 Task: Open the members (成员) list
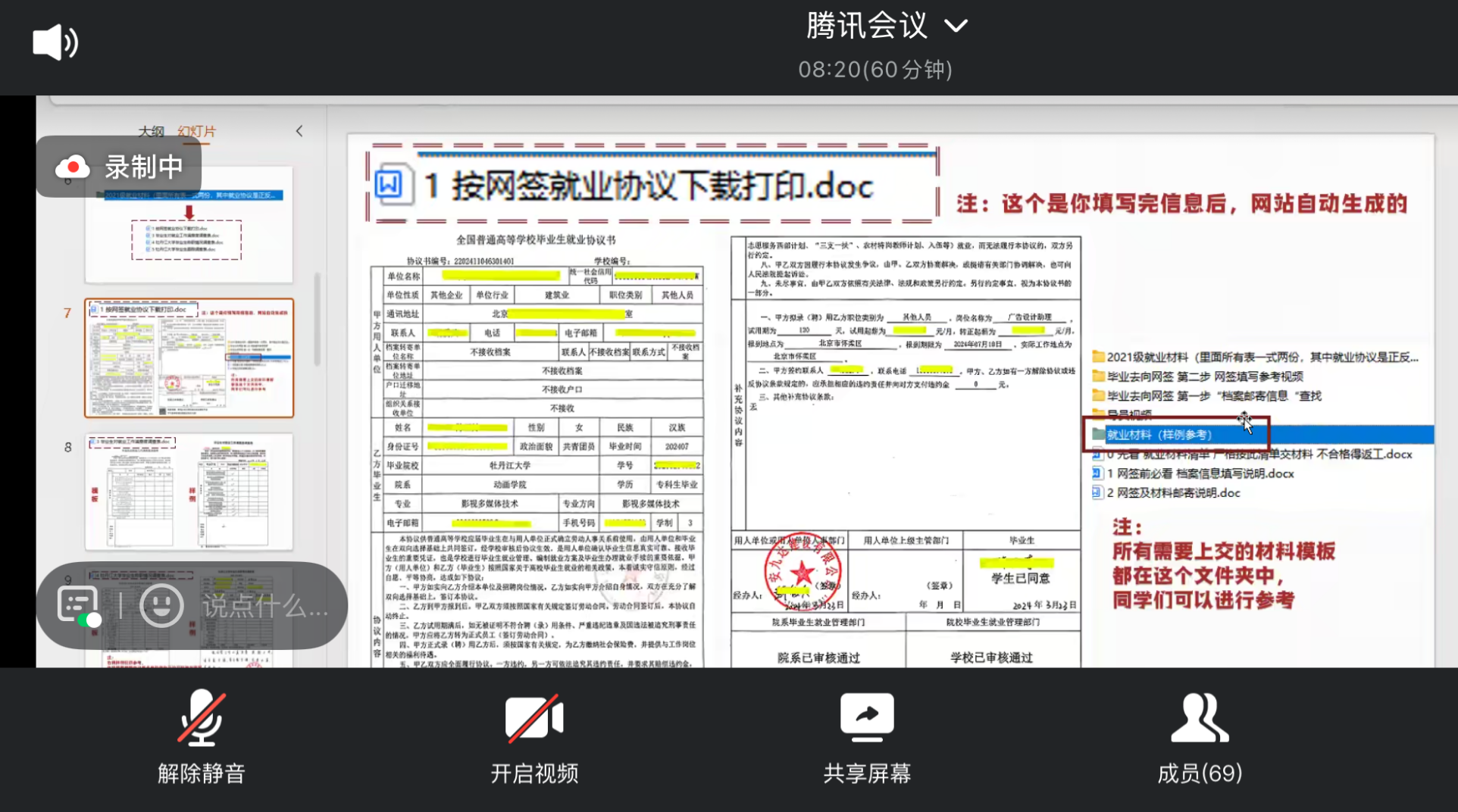[1200, 735]
